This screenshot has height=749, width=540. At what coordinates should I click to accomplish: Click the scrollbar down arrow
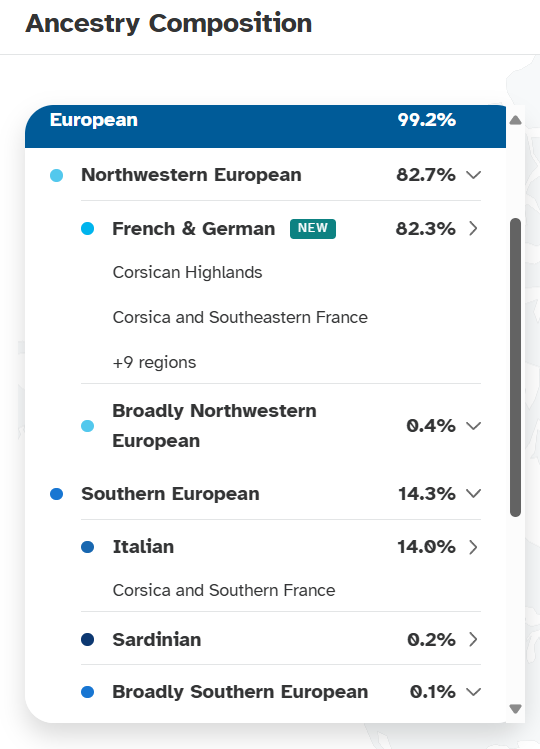tap(515, 709)
